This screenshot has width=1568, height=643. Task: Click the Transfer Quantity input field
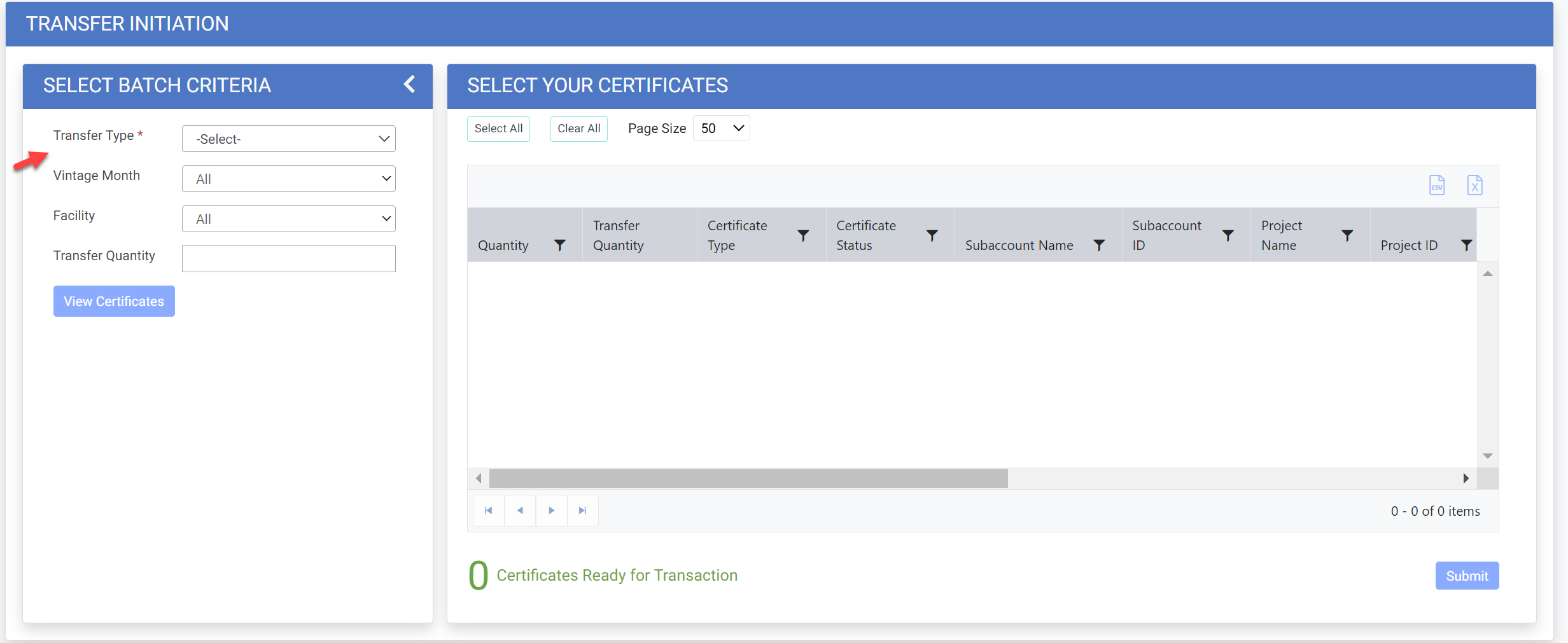tap(288, 259)
